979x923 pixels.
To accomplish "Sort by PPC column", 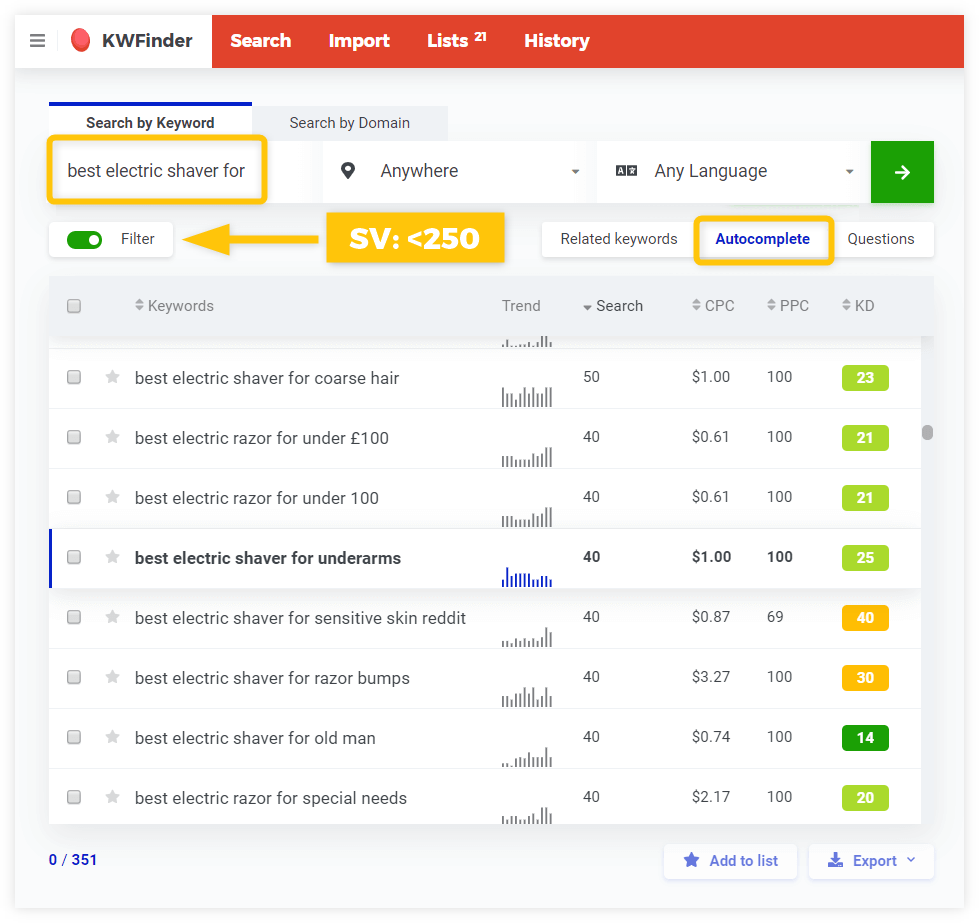I will click(x=788, y=305).
